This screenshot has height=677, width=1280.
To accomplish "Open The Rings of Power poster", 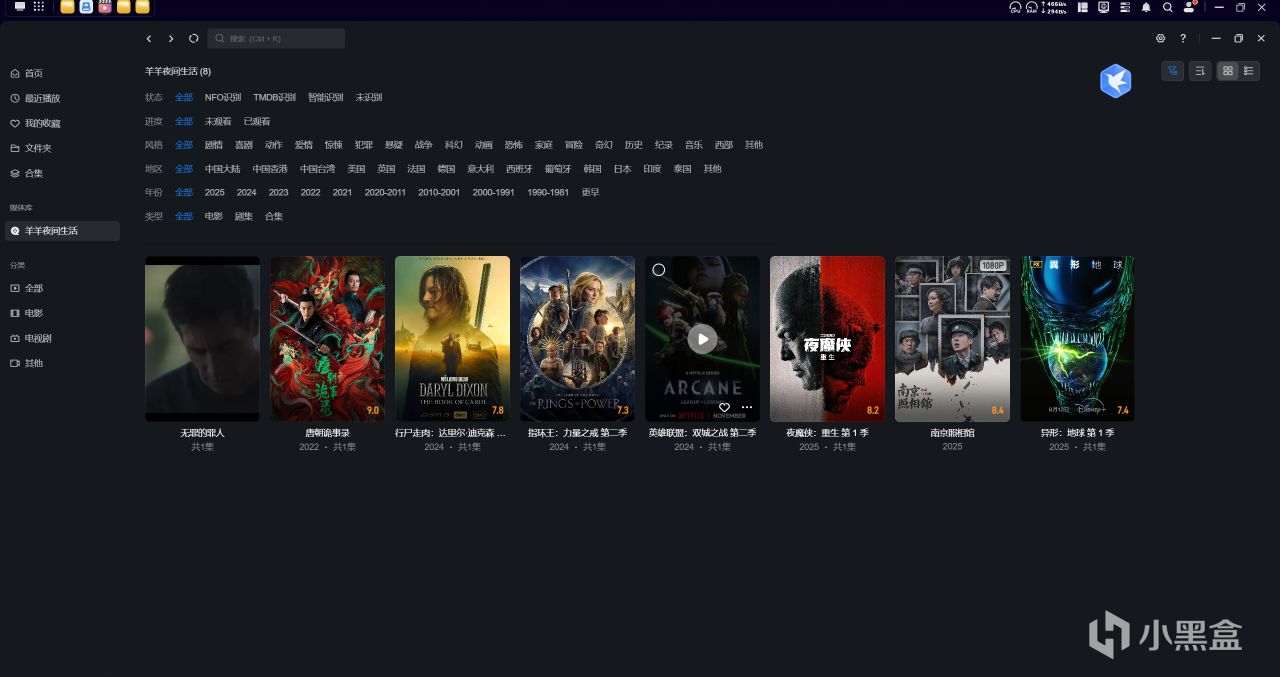I will [577, 338].
